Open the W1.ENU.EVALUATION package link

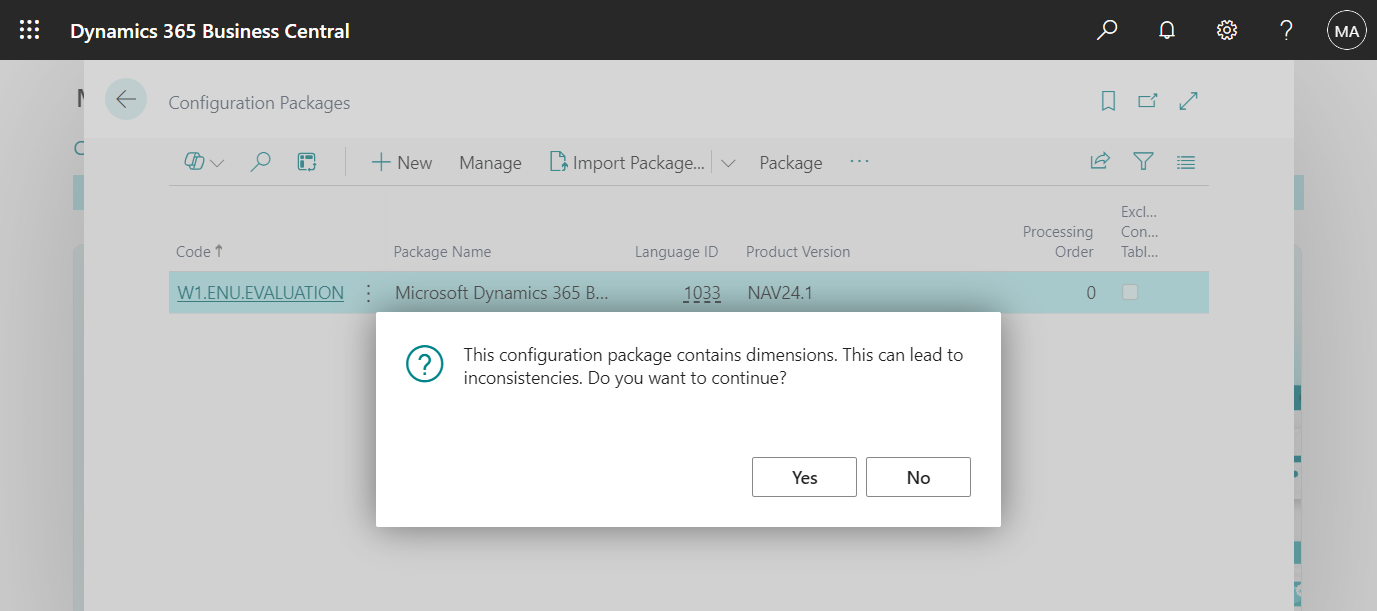260,292
